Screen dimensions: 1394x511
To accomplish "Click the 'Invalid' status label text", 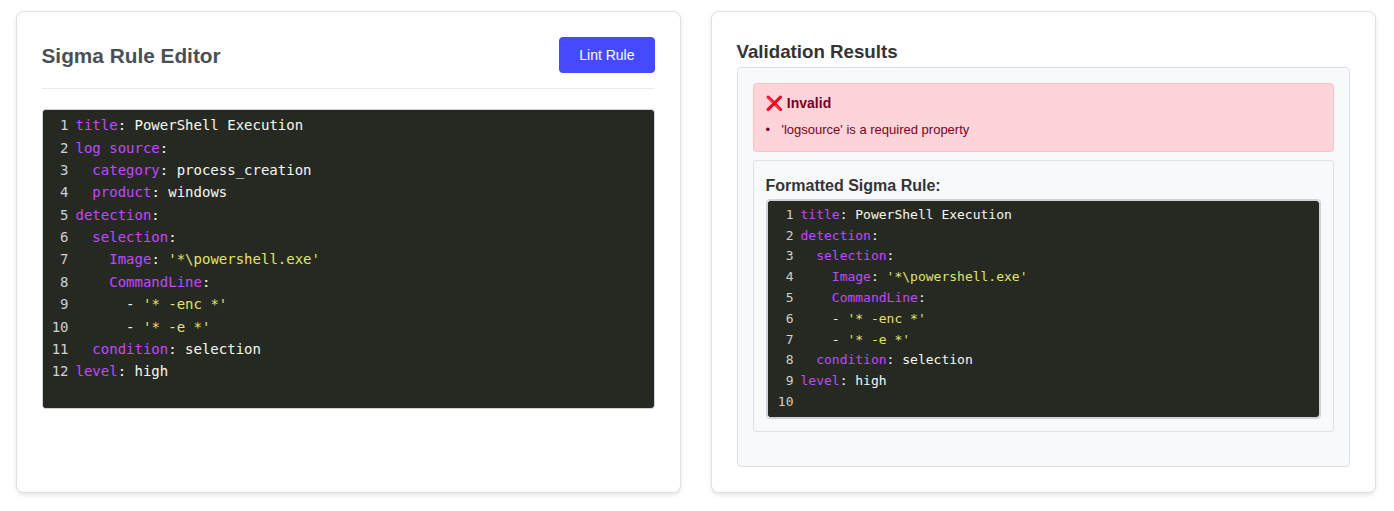I will click(x=809, y=103).
